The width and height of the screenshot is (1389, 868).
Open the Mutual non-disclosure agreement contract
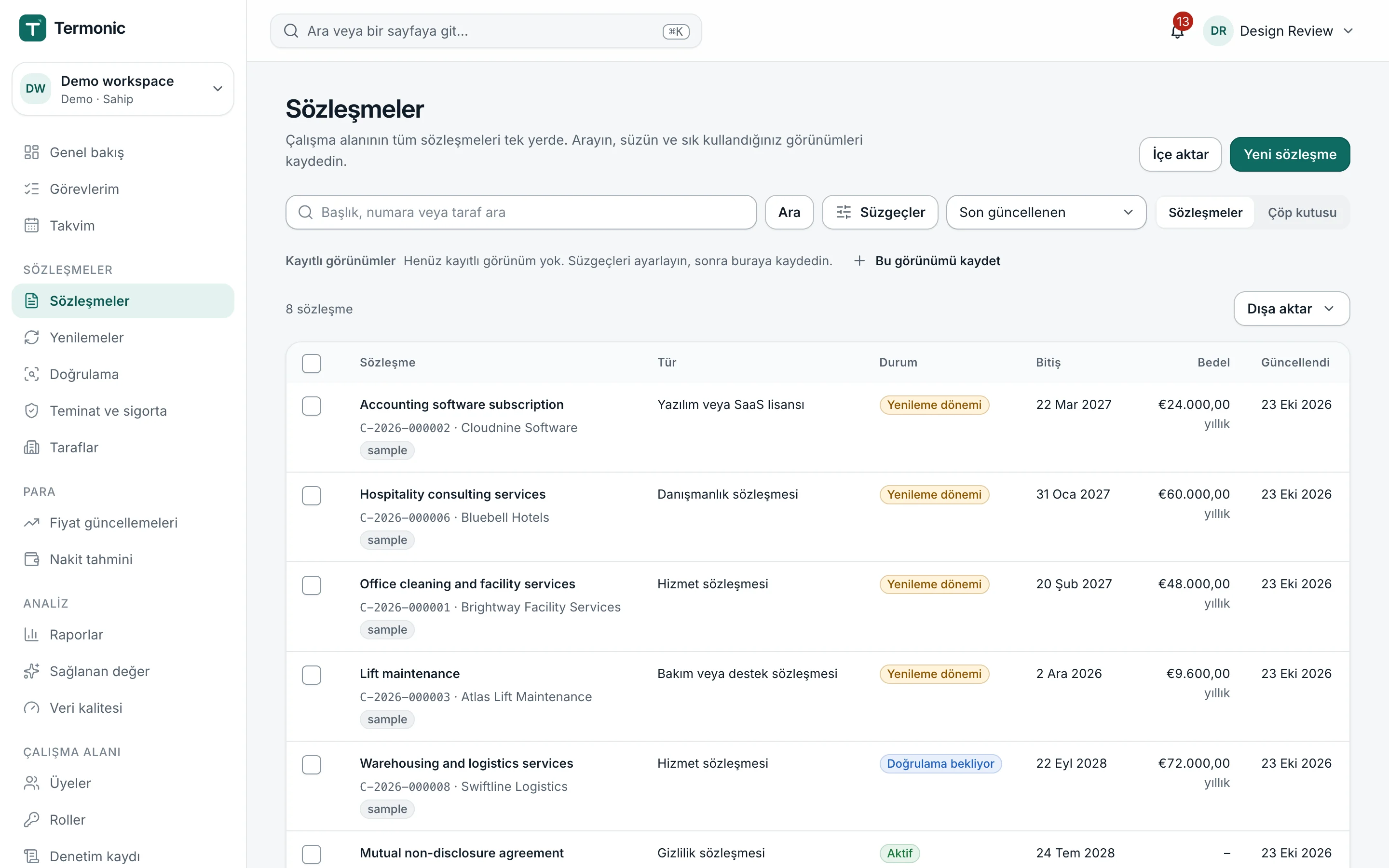462,853
